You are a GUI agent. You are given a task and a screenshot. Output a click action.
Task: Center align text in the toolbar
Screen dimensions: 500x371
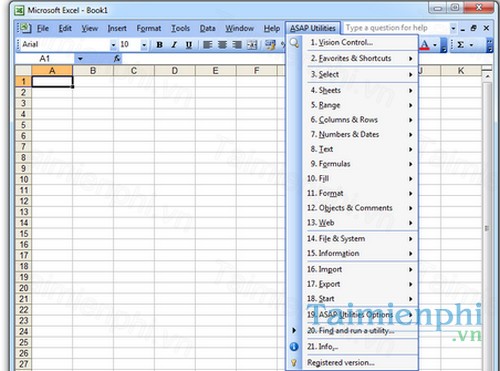(x=222, y=45)
